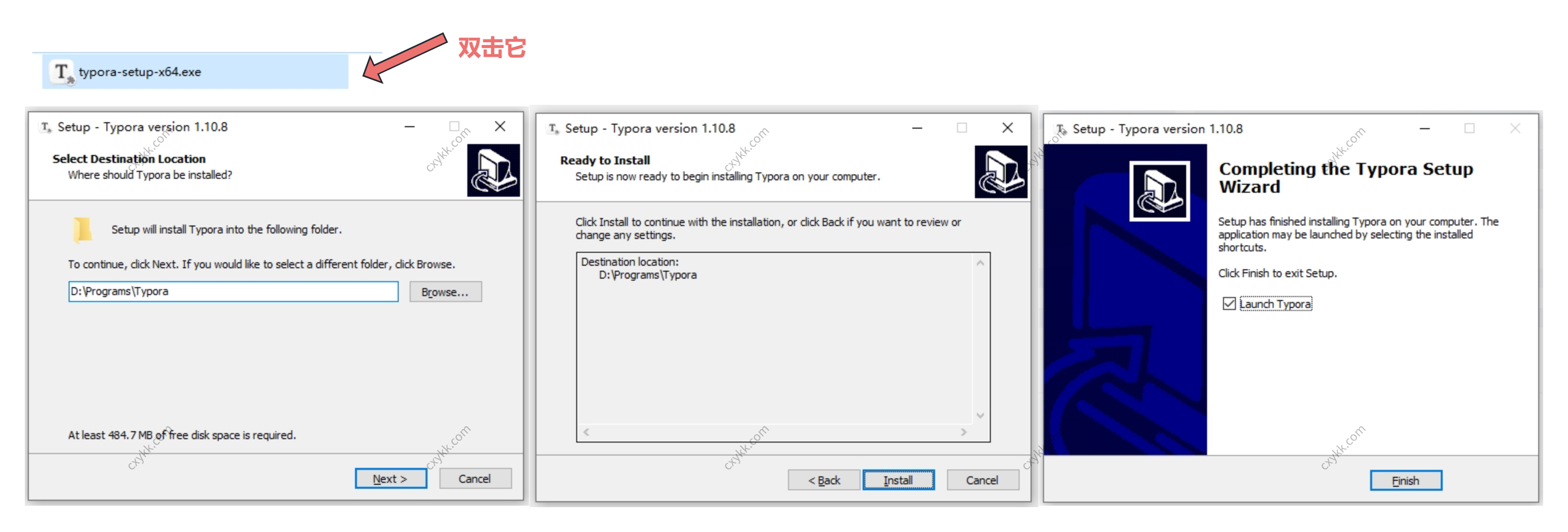This screenshot has height=532, width=1568.
Task: Go to previous step with < Back
Action: [824, 480]
